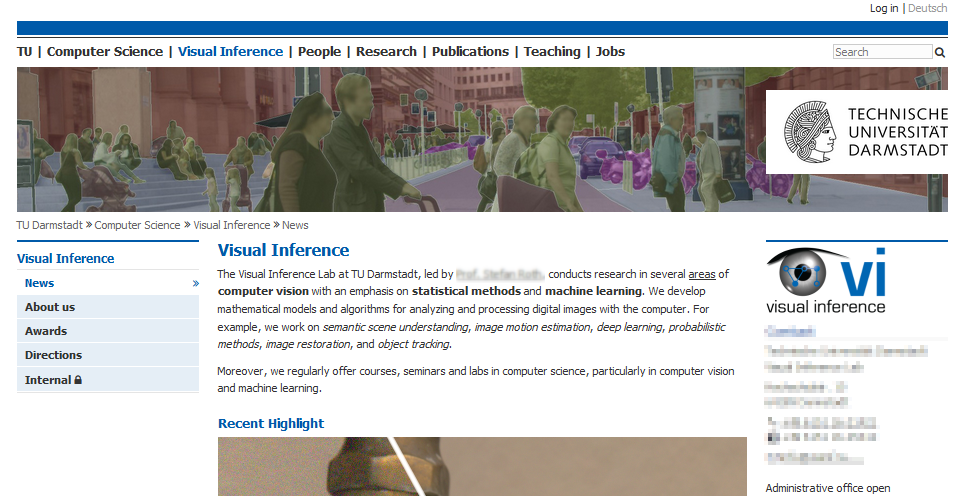Select News in the sidebar
964x496 pixels.
pos(108,283)
